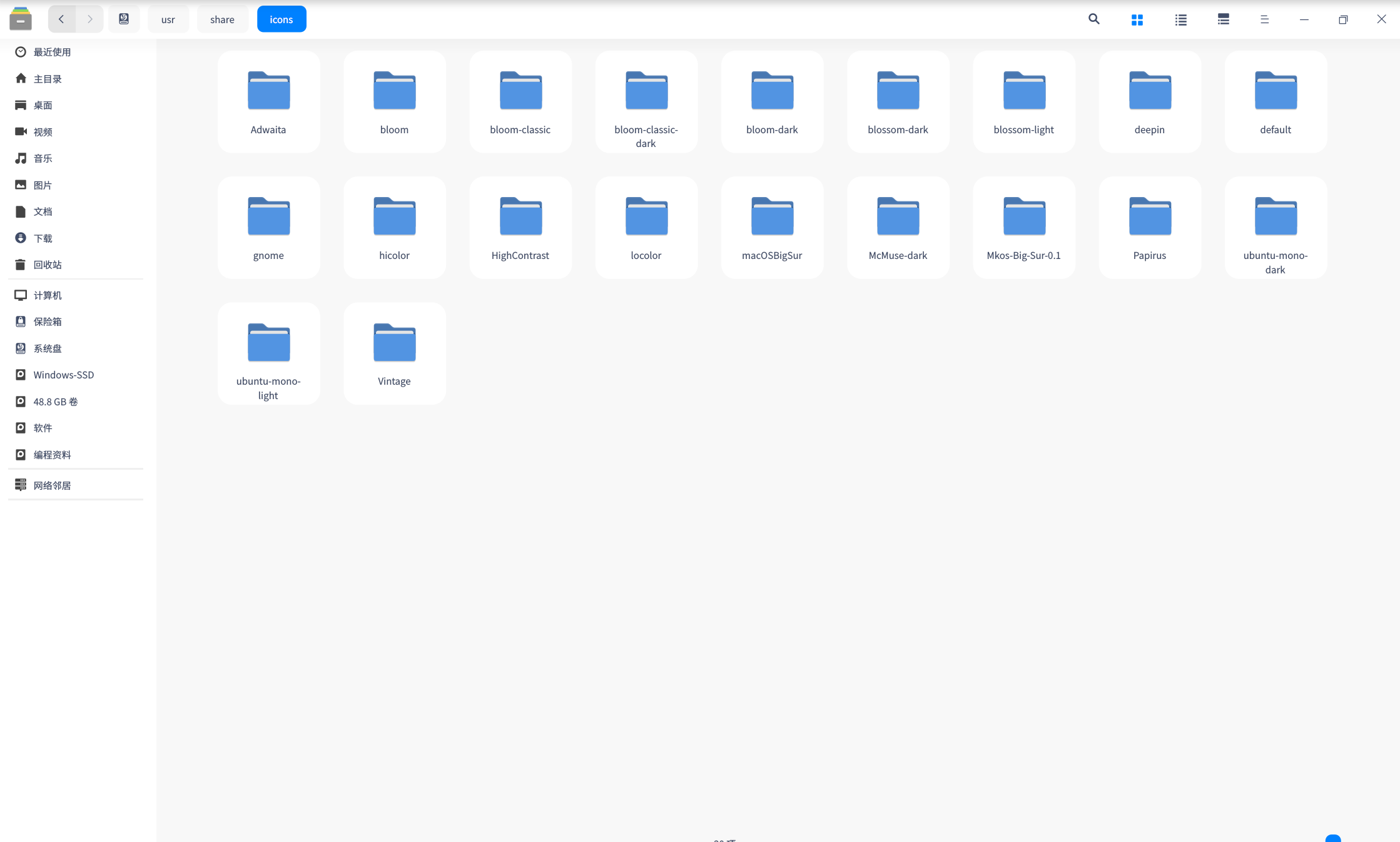
Task: Open Recent (最近使用) in the sidebar
Action: (52, 52)
